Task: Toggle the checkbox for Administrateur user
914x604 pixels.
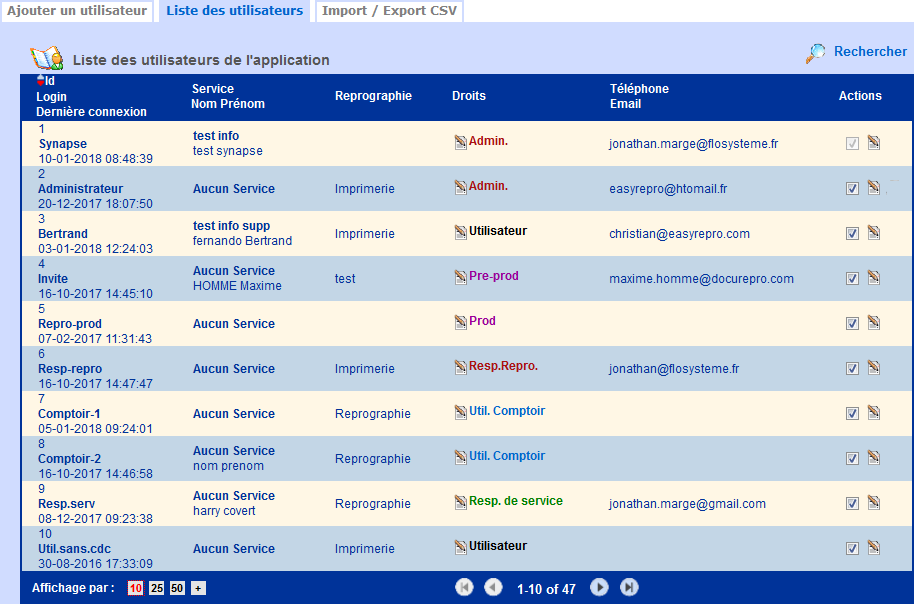Action: [x=852, y=188]
